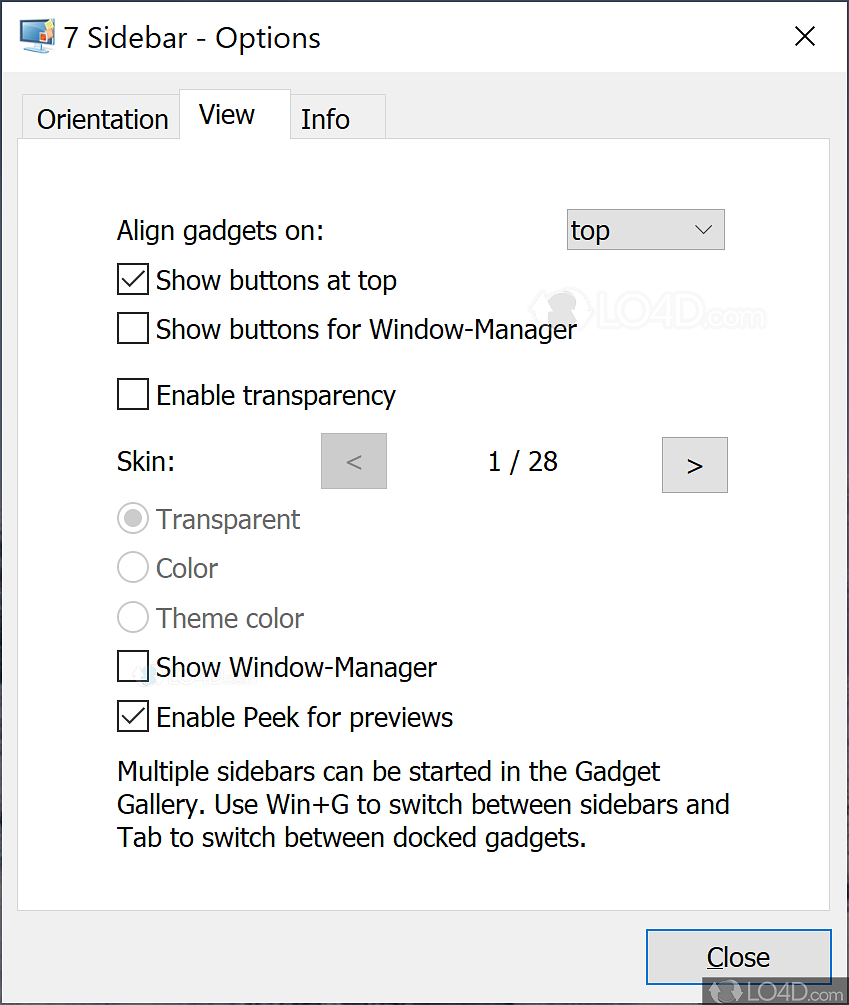
Task: Stay on the View tab
Action: pyautogui.click(x=226, y=114)
